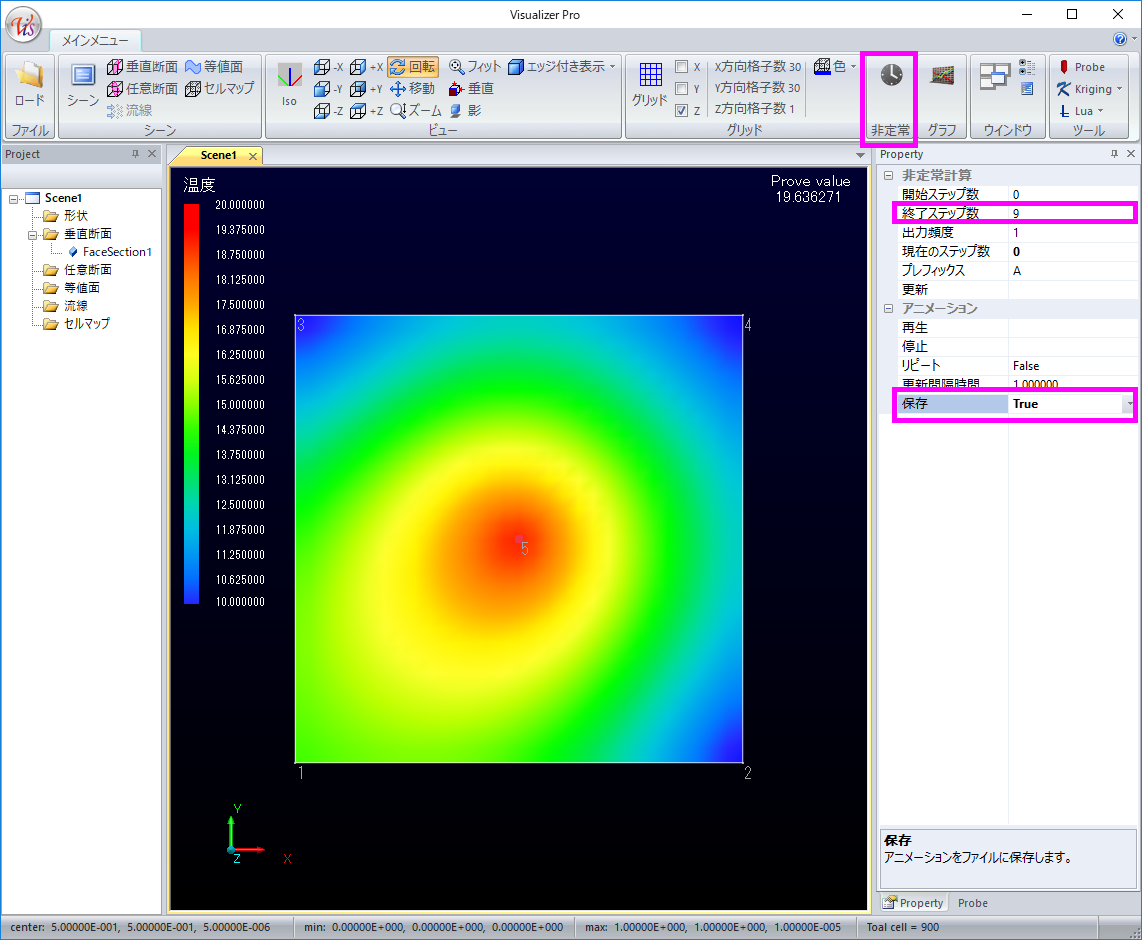Click the グラフ (Graph) icon
1142x940 pixels.
[x=941, y=77]
